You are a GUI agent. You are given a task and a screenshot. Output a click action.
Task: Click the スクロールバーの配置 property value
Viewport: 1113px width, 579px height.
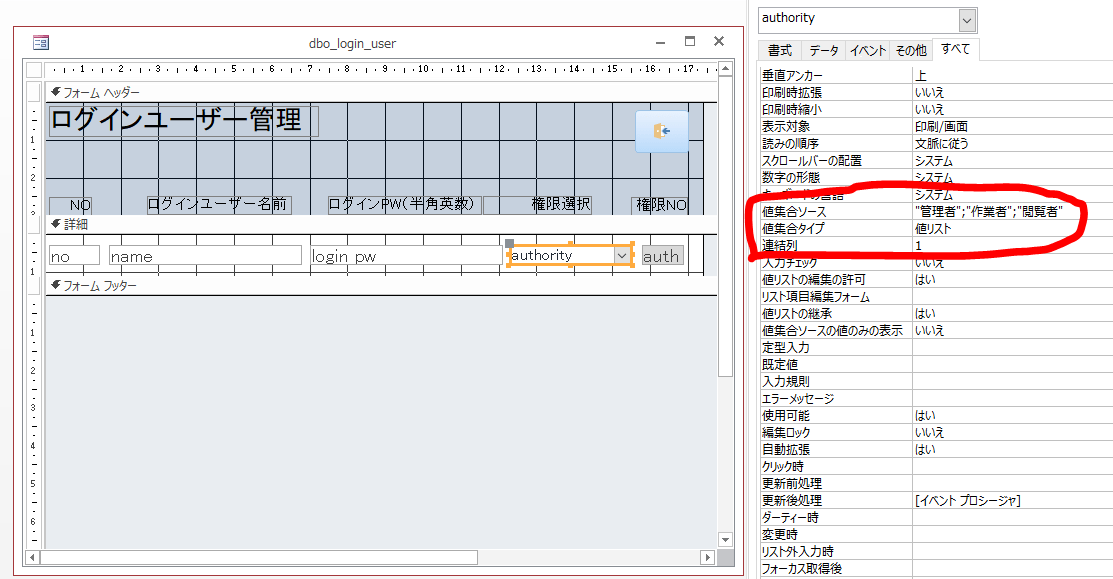tap(1012, 160)
